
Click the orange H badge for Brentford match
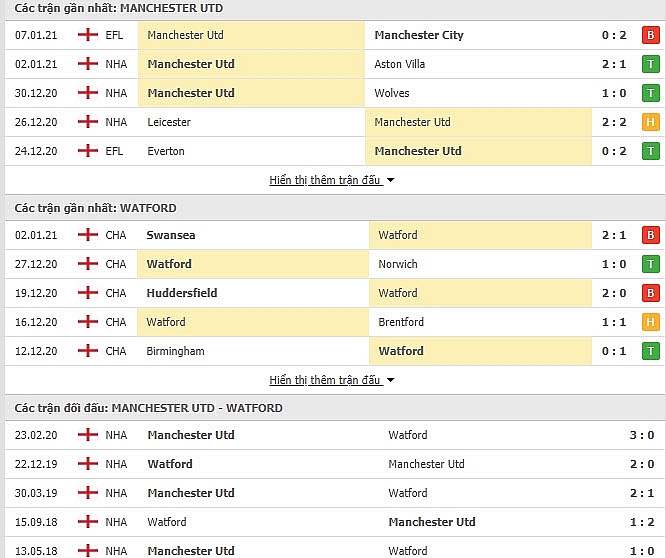(650, 322)
